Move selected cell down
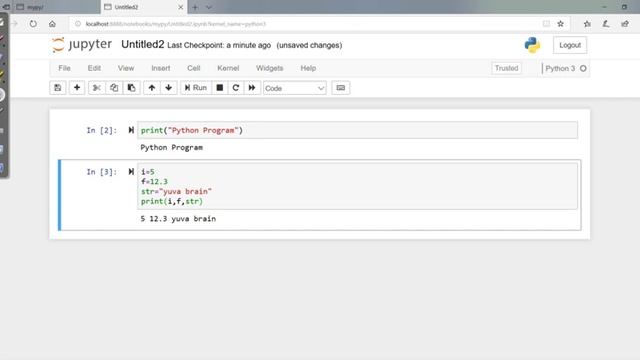This screenshot has height=360, width=640. point(169,88)
